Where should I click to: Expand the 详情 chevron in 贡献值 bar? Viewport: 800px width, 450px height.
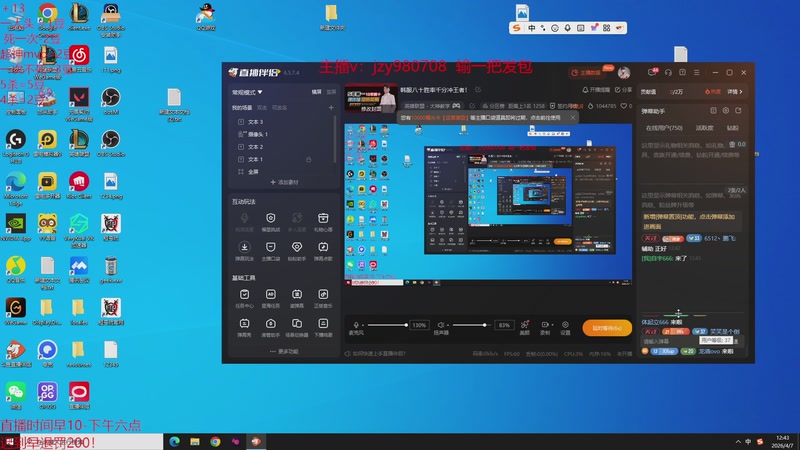[x=735, y=92]
